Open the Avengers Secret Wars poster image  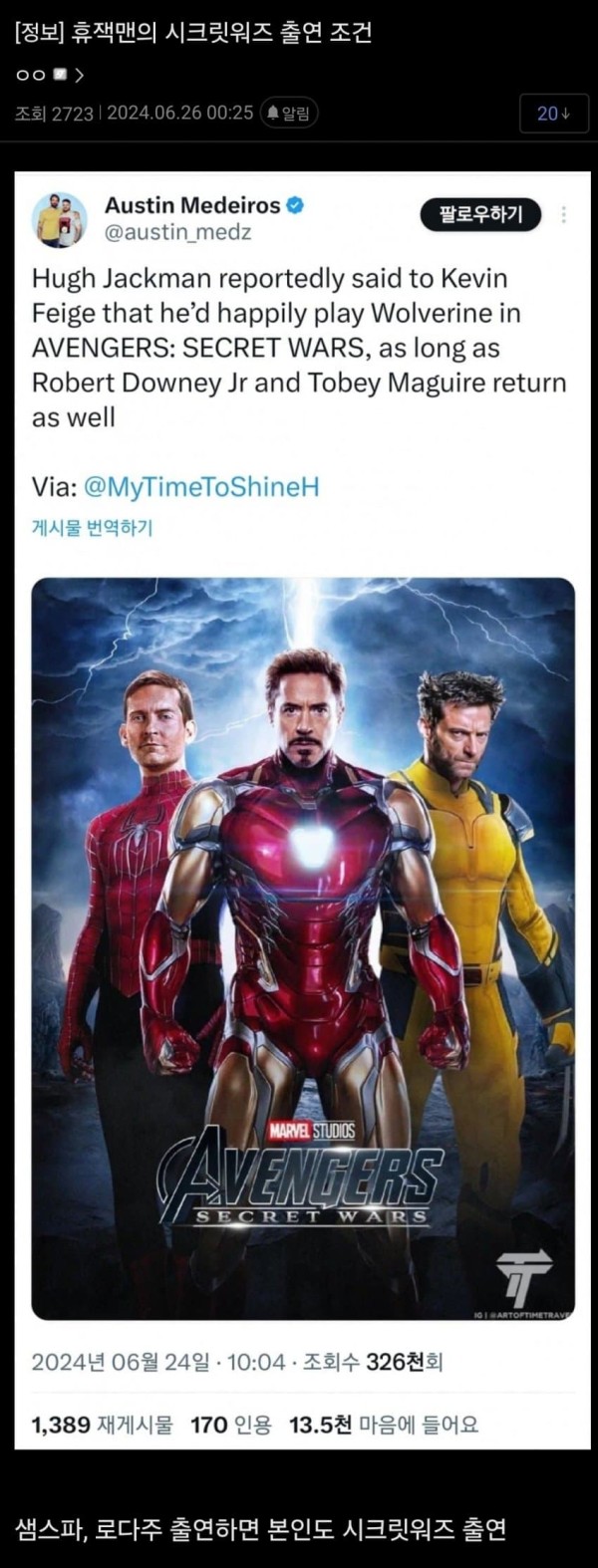coord(303,948)
